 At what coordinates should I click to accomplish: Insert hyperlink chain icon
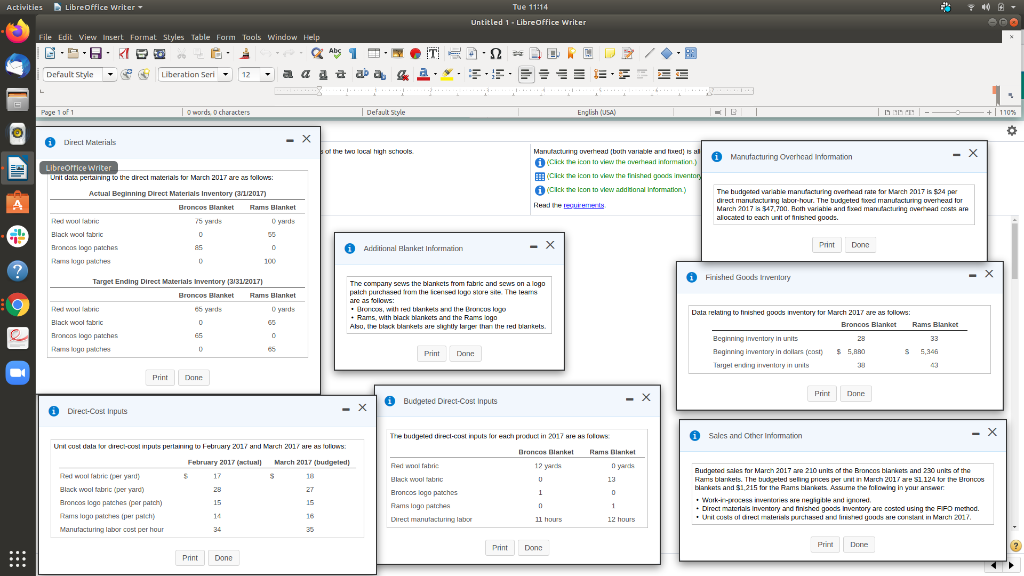click(x=517, y=54)
